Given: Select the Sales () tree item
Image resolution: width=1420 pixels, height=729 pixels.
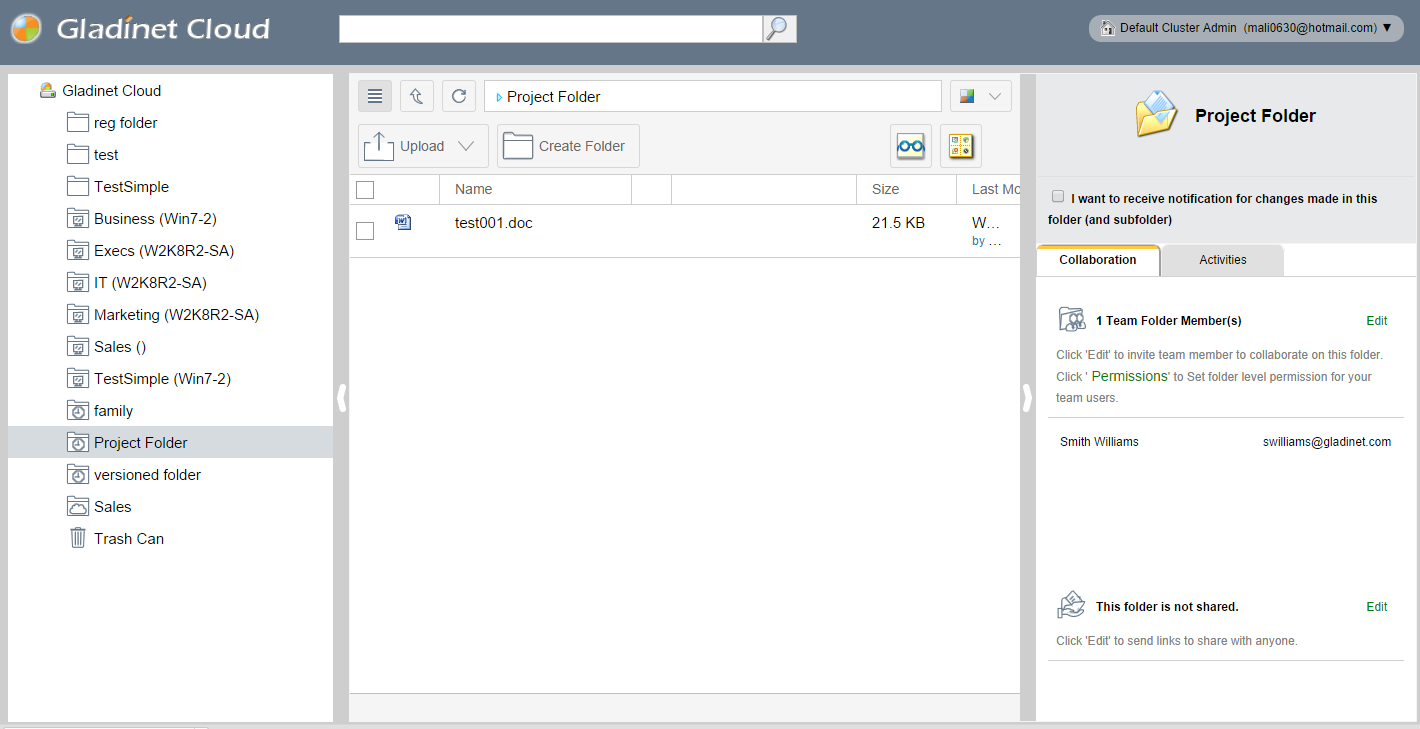Looking at the screenshot, I should click(120, 346).
